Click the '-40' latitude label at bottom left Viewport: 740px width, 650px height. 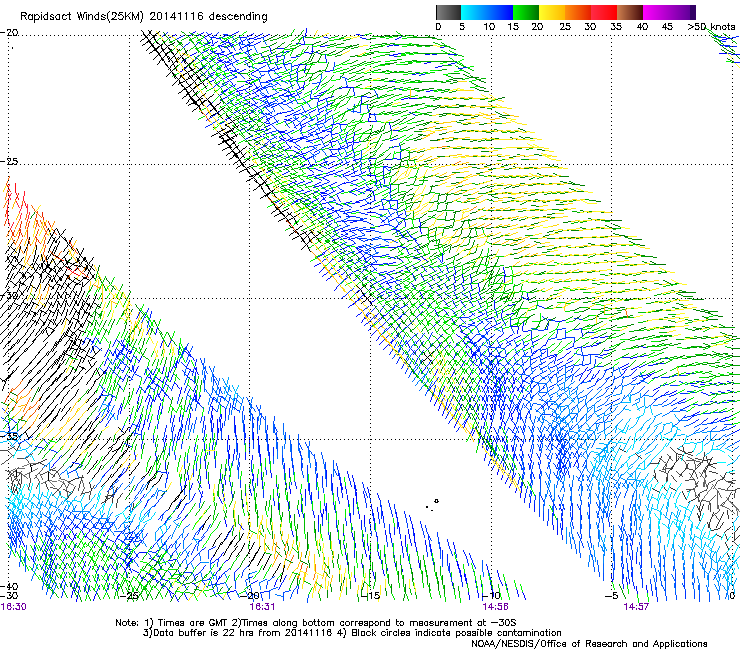9,587
